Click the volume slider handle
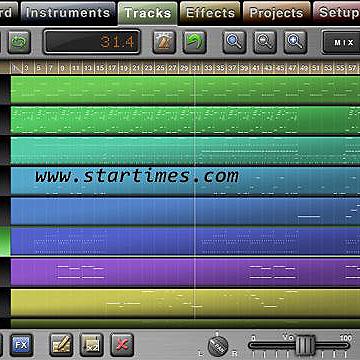This screenshot has height=360, width=360. pos(305,345)
